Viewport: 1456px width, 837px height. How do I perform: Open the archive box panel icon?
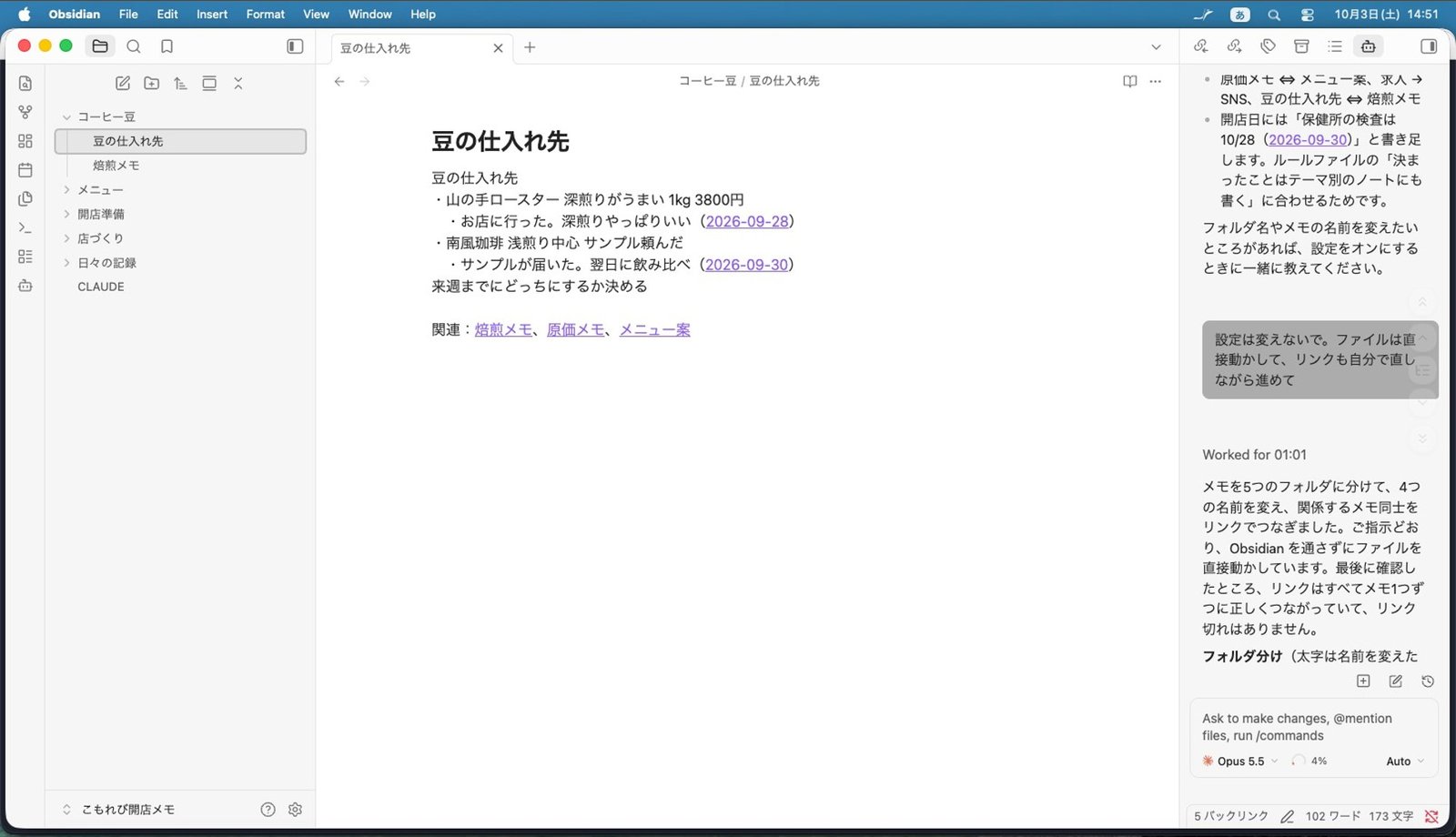(1301, 46)
